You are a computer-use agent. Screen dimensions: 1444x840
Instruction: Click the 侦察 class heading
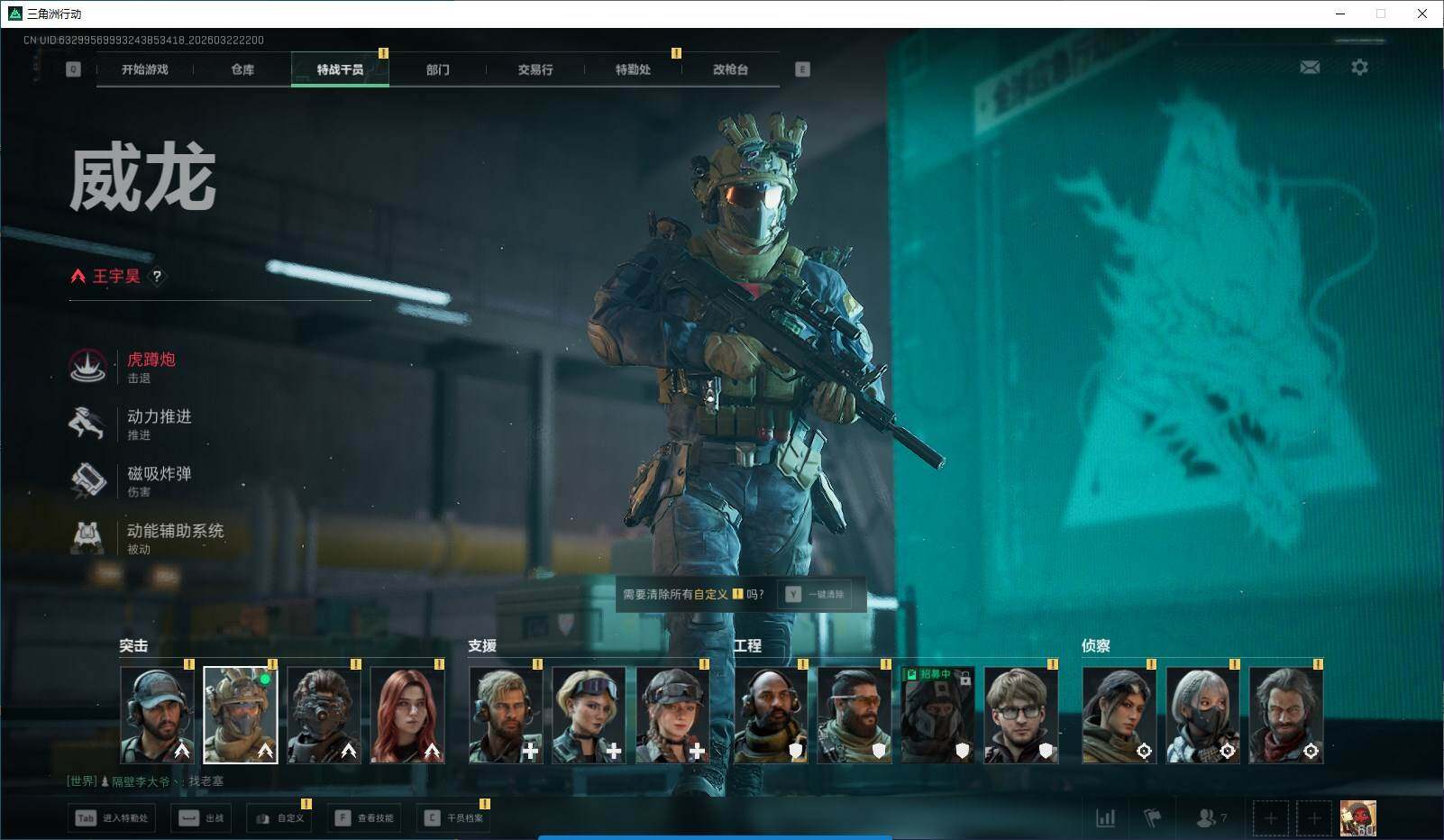[1096, 645]
